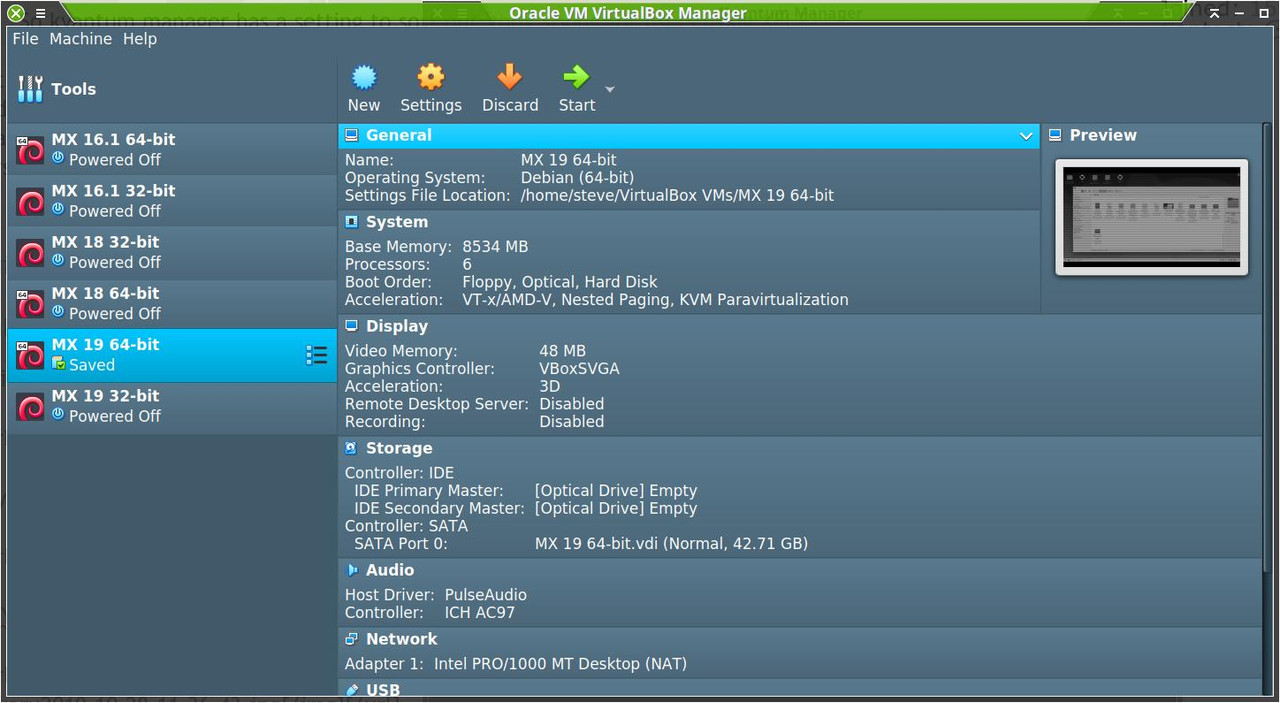Click Debian icon of MX 19 32-bit
The width and height of the screenshot is (1280, 703).
pyautogui.click(x=30, y=406)
